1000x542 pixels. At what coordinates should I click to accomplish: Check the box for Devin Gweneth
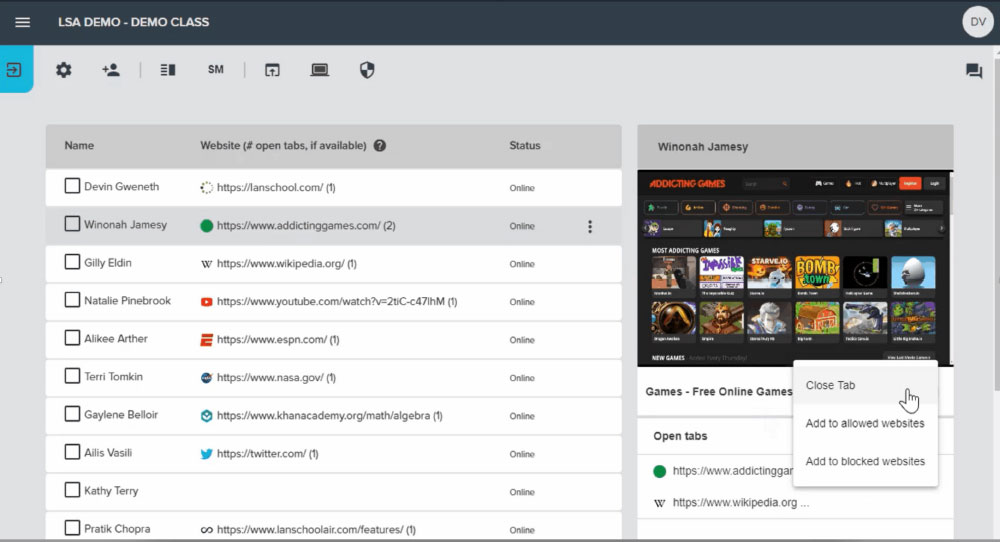[72, 186]
